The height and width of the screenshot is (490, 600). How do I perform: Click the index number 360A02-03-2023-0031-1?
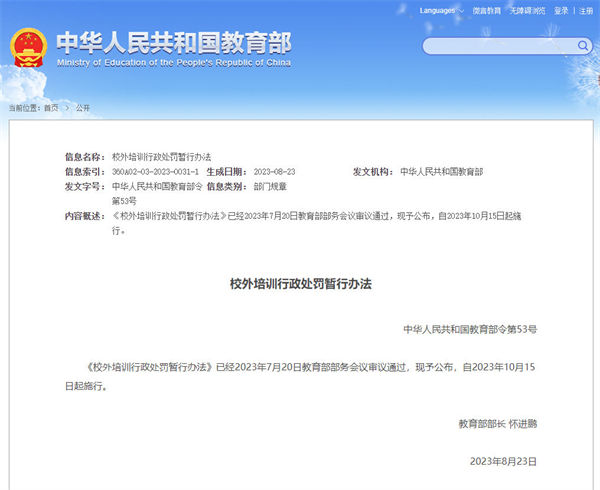155,172
